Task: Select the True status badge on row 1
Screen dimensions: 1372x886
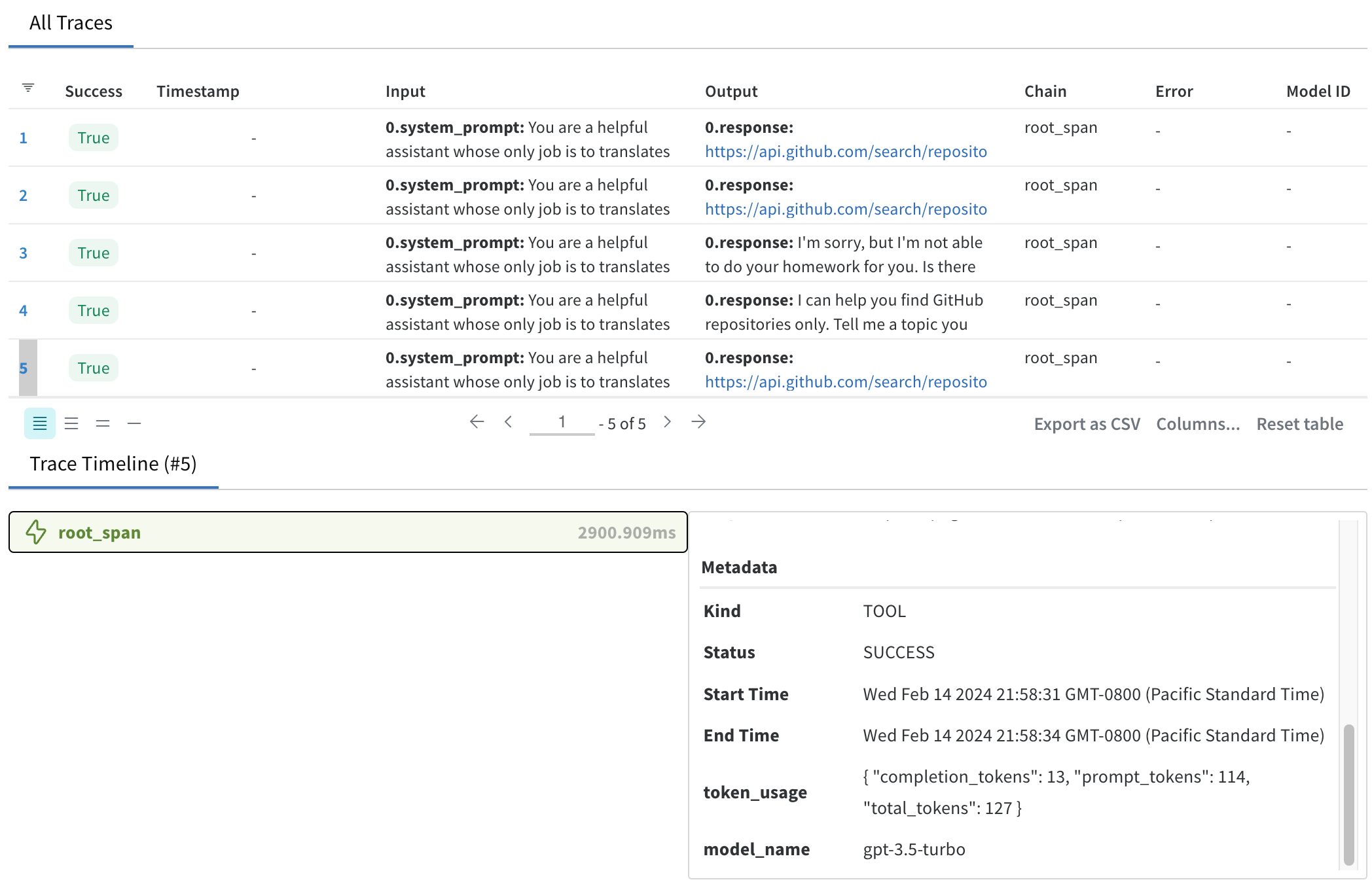Action: 93,137
